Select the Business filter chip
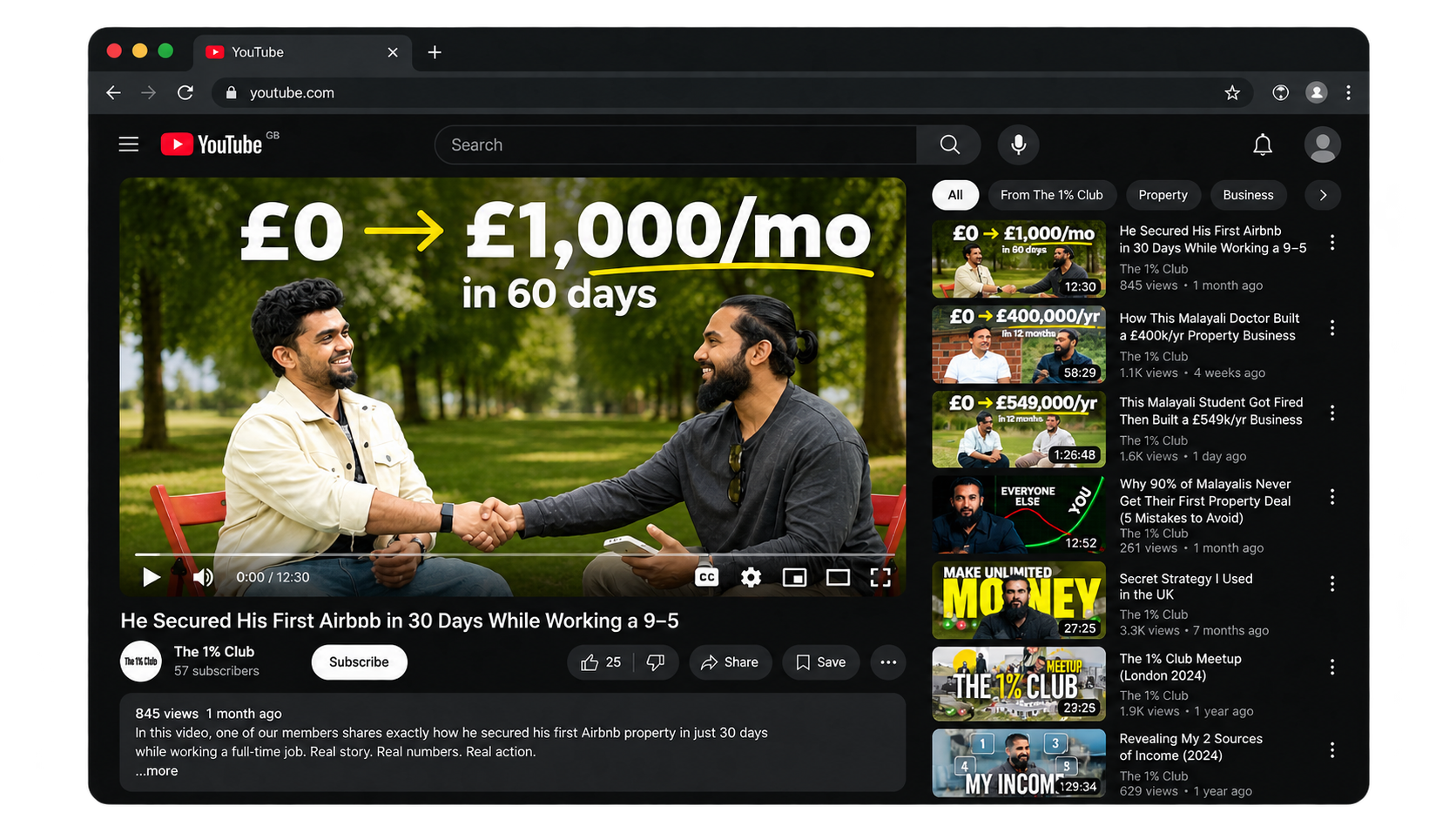This screenshot has width=1456, height=819. [x=1248, y=195]
